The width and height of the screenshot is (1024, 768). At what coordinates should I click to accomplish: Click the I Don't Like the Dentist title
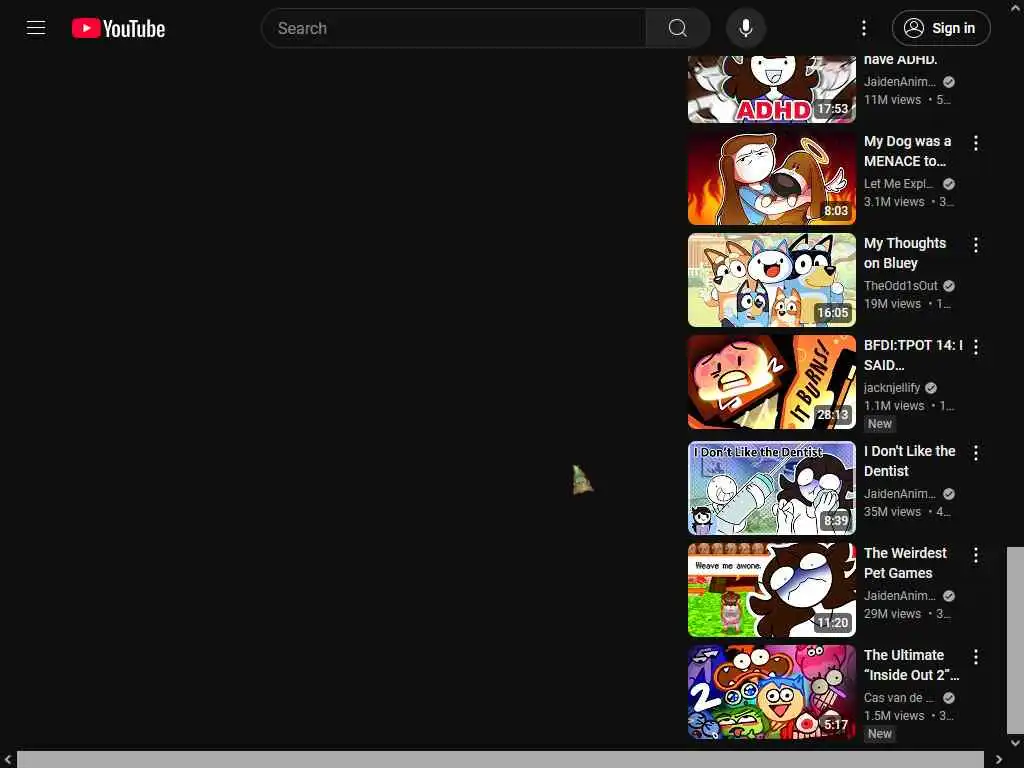910,460
